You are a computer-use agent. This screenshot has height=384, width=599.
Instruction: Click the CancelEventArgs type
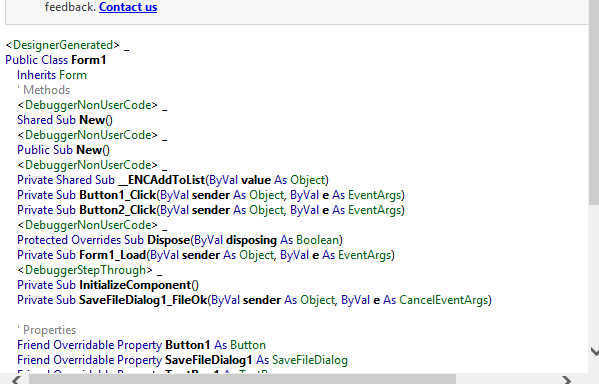(444, 300)
